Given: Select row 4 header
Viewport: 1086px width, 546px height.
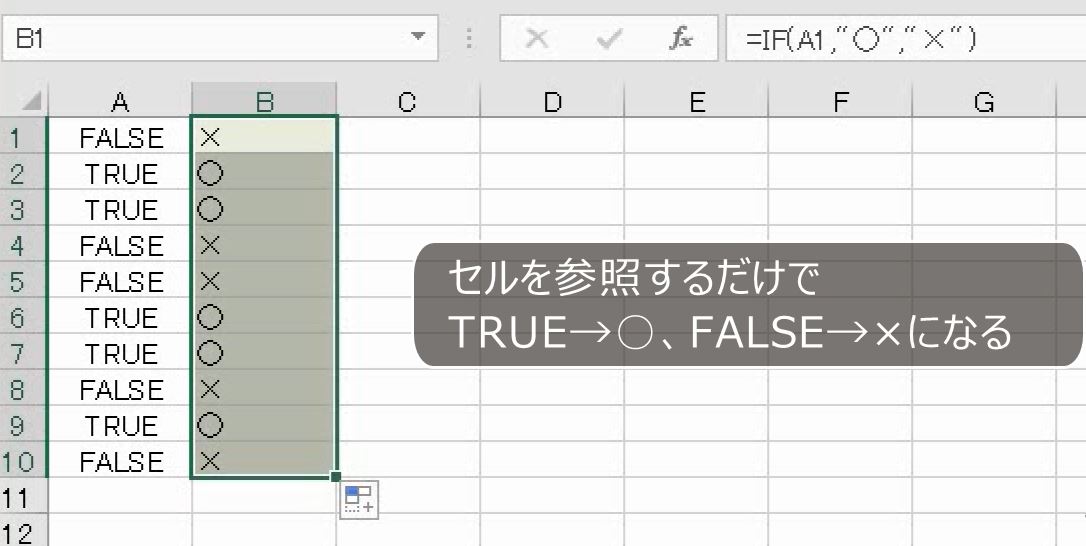Looking at the screenshot, I should point(24,243).
